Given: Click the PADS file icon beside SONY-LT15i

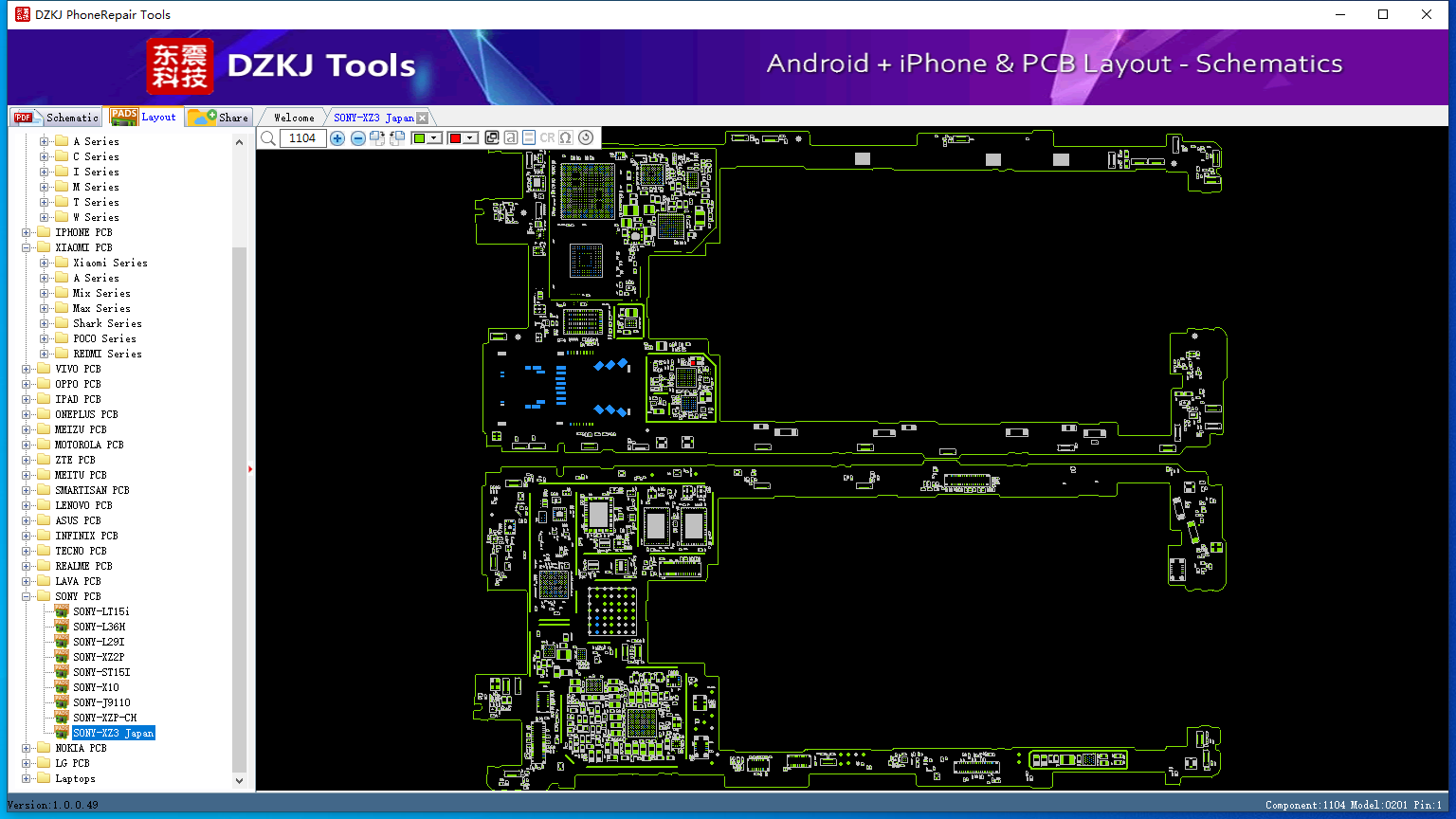Looking at the screenshot, I should tap(62, 611).
